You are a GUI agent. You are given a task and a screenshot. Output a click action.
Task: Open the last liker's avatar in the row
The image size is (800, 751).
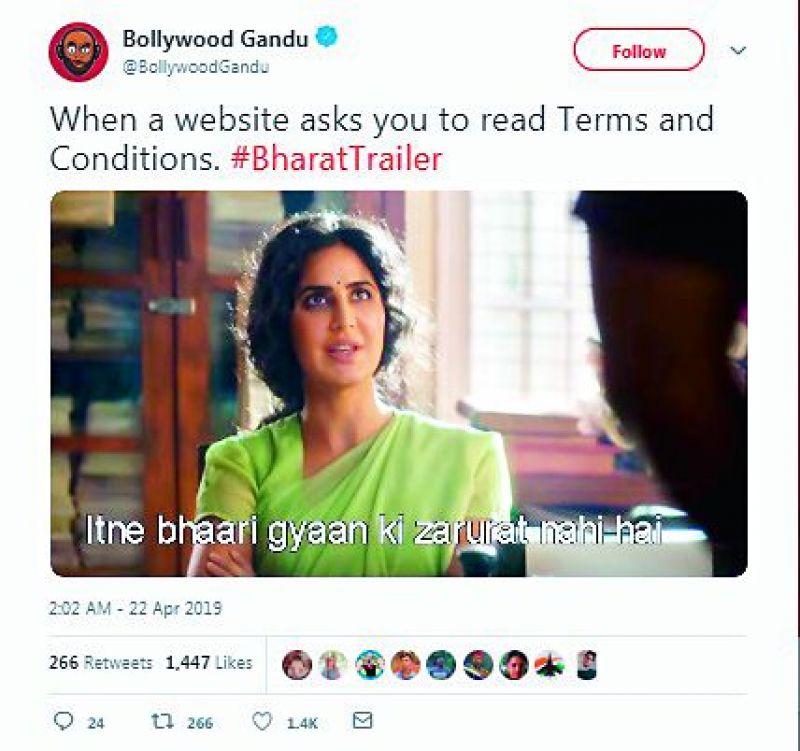587,665
